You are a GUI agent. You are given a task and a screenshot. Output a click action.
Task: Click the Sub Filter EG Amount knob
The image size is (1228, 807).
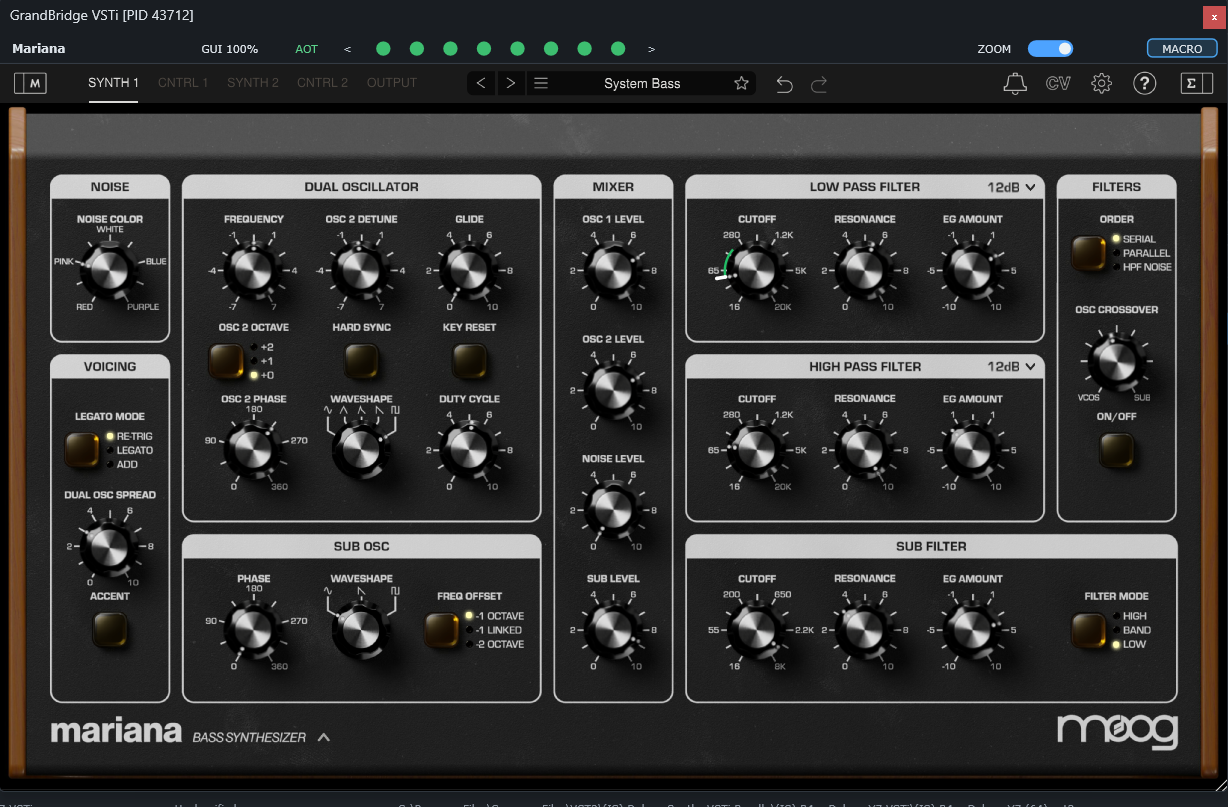973,630
